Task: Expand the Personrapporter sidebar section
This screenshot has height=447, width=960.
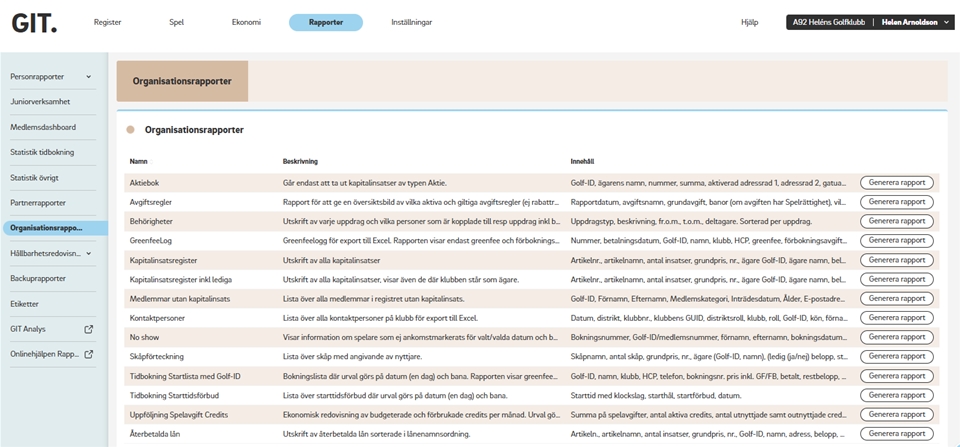Action: click(x=89, y=76)
